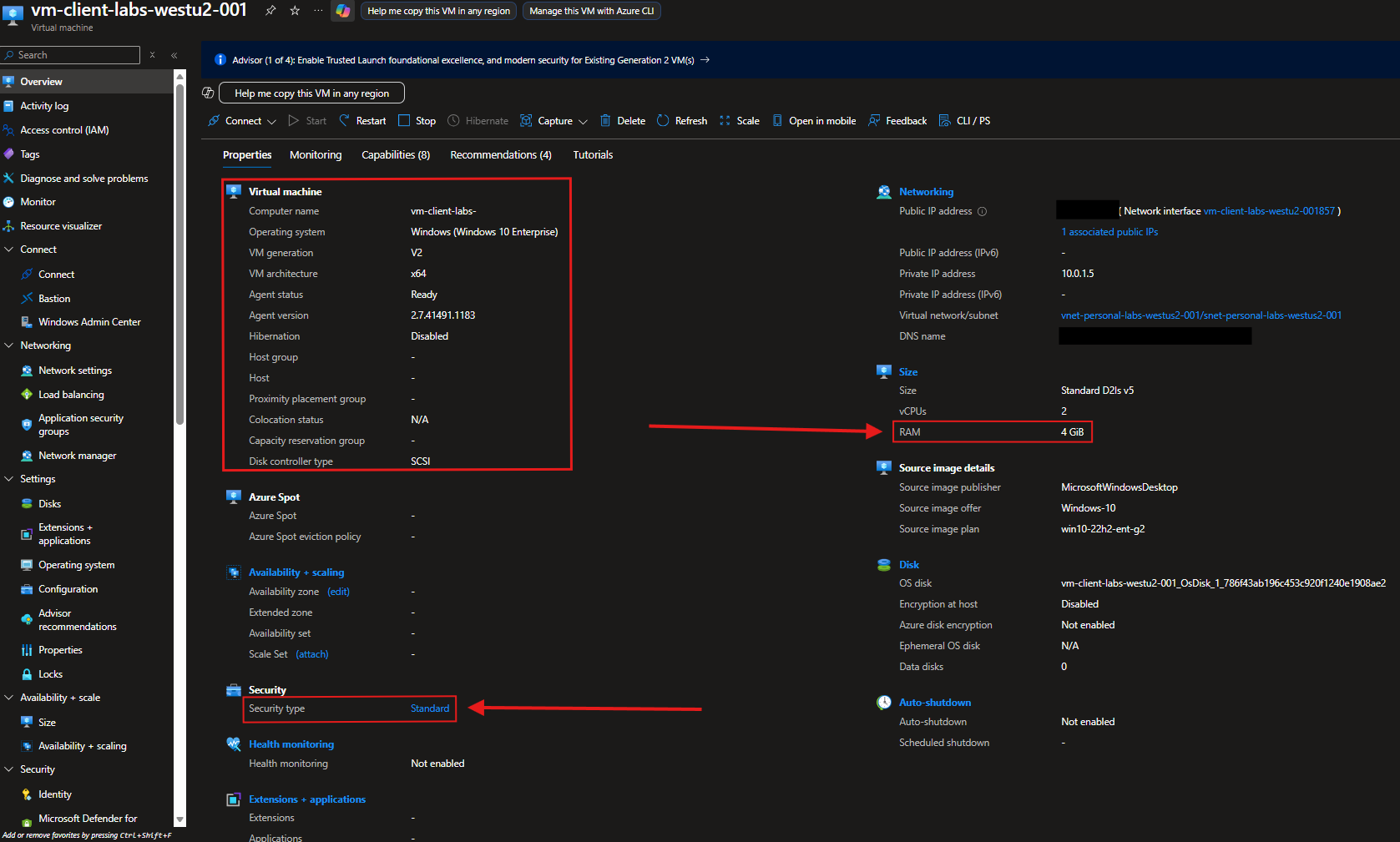
Task: Open the Recommendations (4) tab
Action: [500, 155]
